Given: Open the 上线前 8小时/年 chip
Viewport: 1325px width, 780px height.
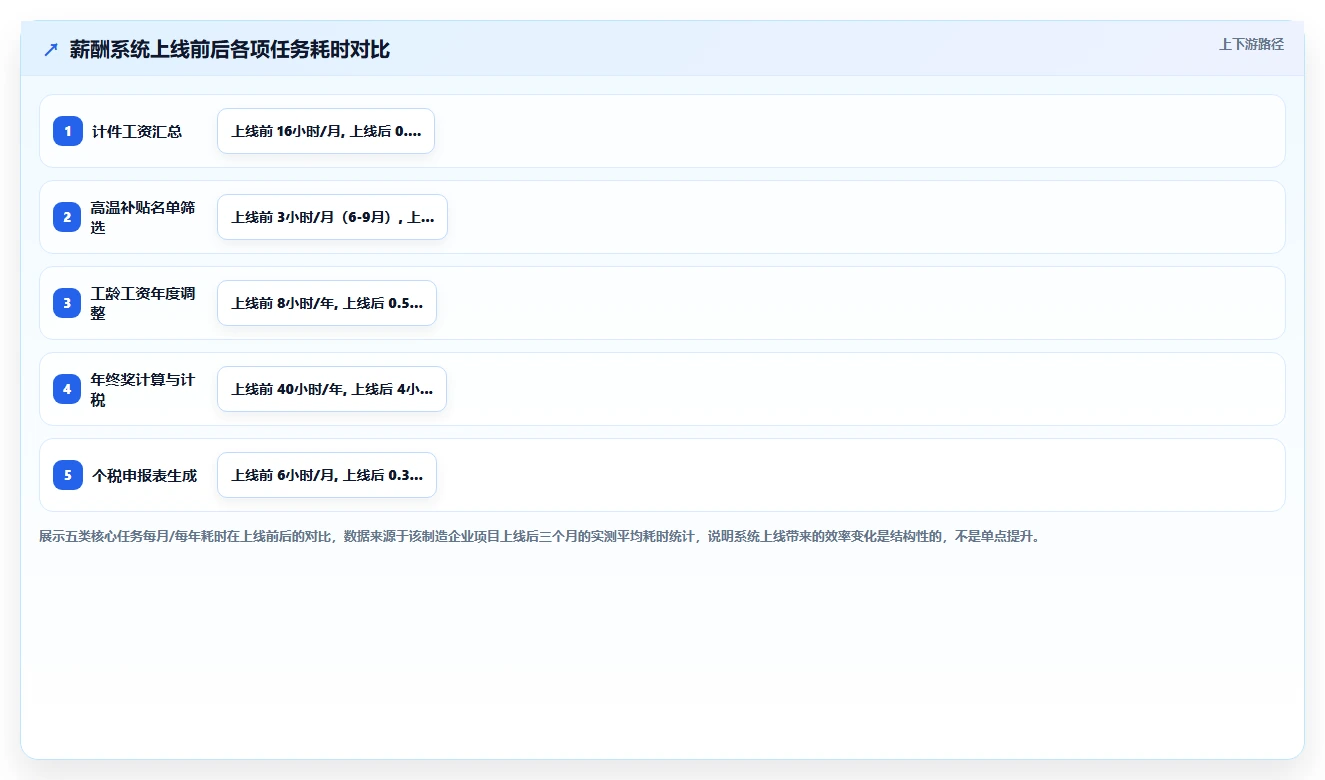Looking at the screenshot, I should coord(327,303).
